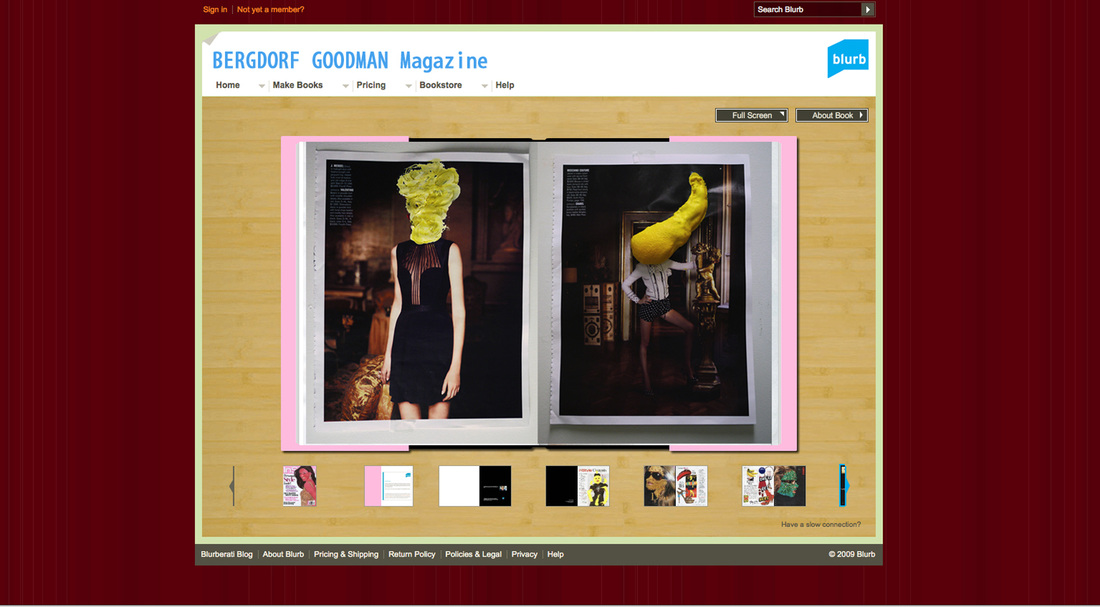Image resolution: width=1100 pixels, height=607 pixels.
Task: Open the Make Books menu item
Action: click(x=297, y=85)
